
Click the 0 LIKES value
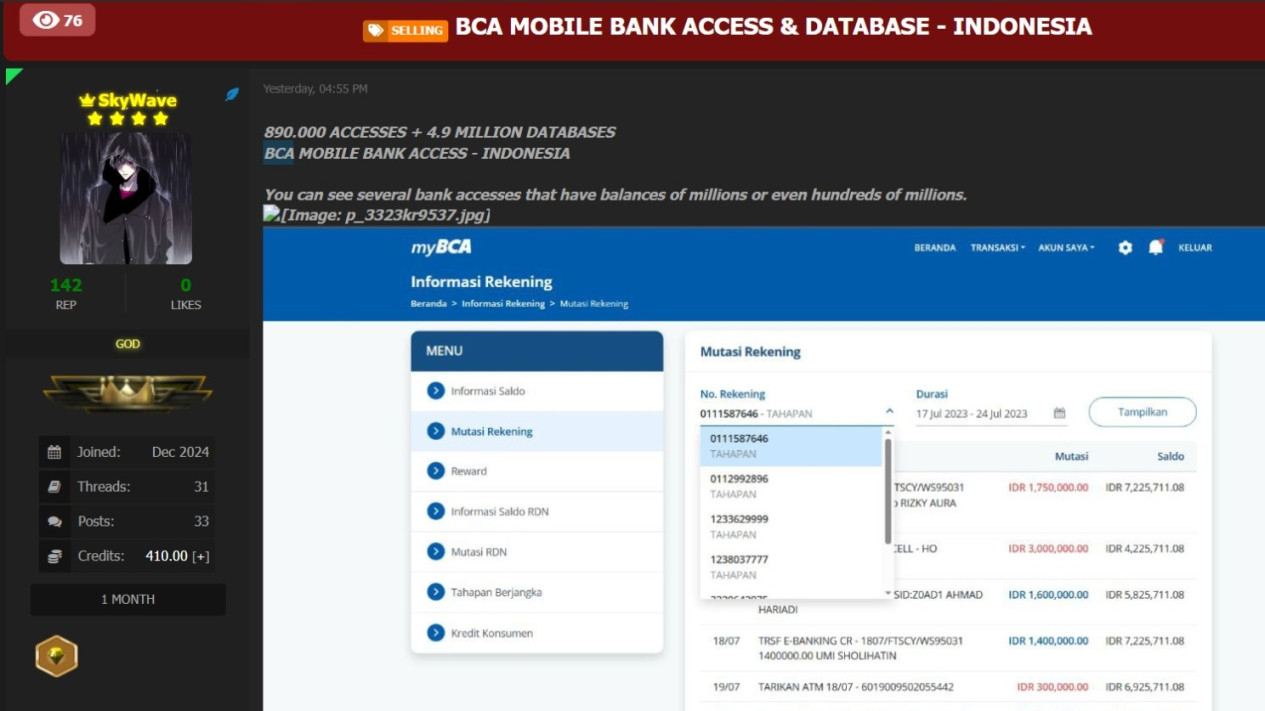(186, 285)
